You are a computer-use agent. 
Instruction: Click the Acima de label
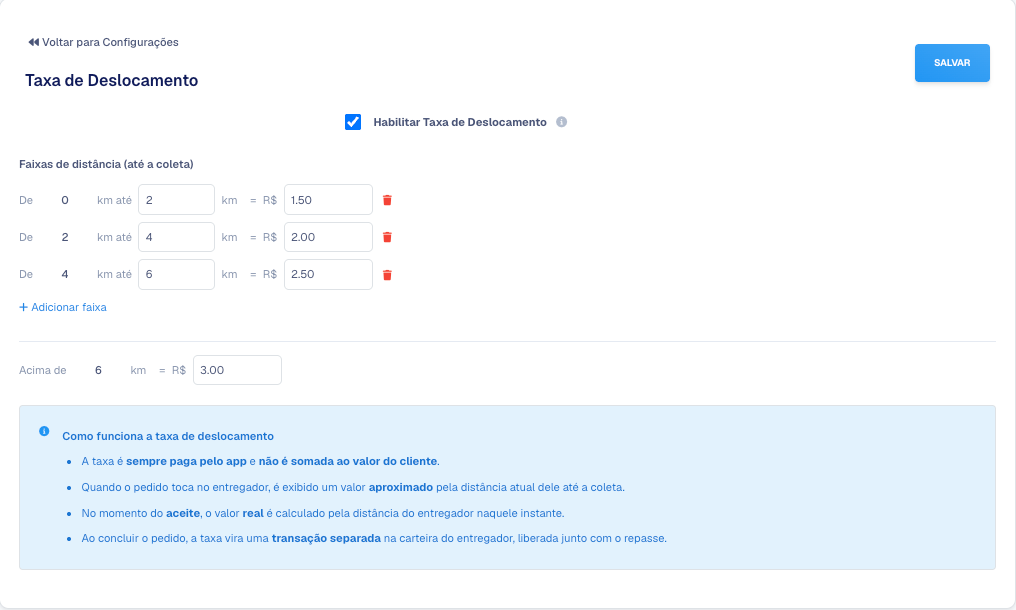click(43, 370)
